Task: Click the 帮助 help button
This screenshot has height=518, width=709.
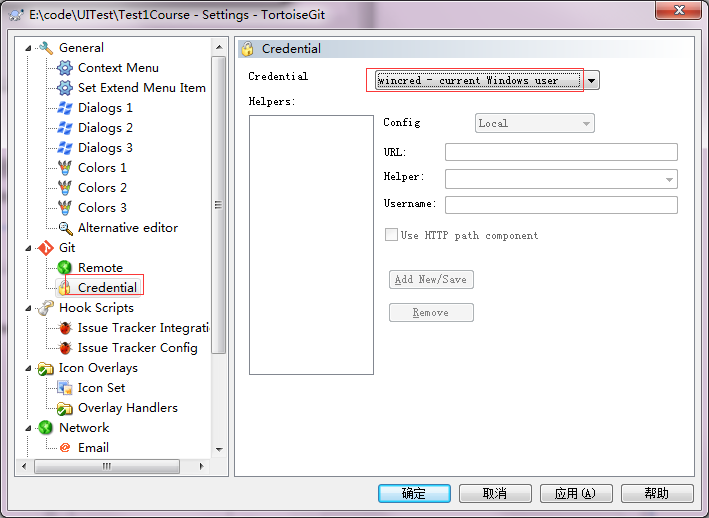Action: (x=657, y=493)
